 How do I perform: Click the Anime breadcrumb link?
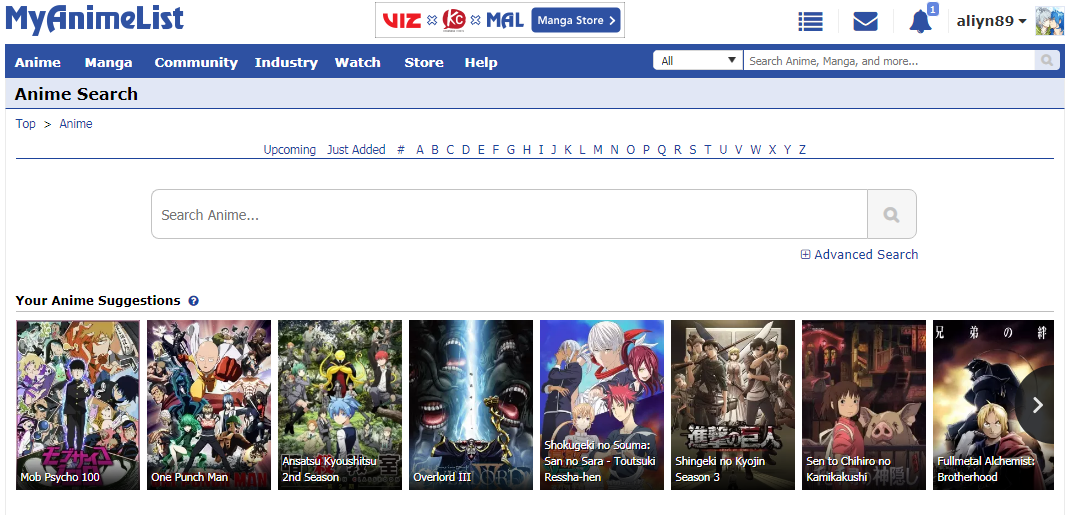pyautogui.click(x=76, y=124)
